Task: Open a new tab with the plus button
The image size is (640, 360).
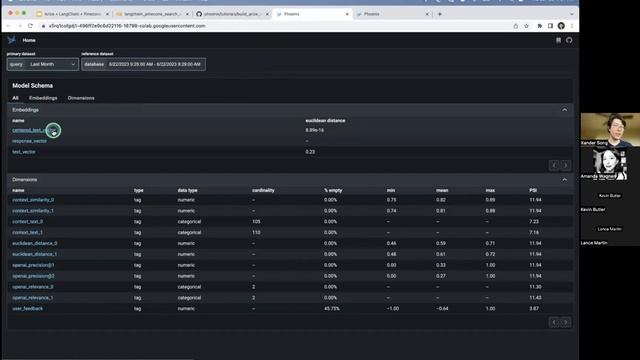Action: (440, 14)
